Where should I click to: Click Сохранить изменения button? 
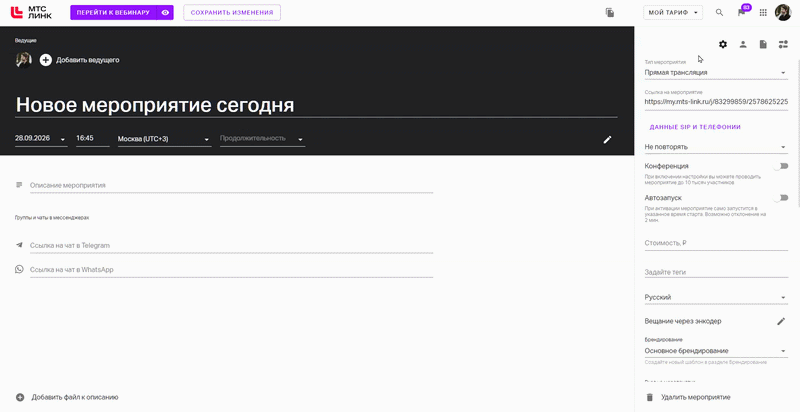click(x=232, y=13)
